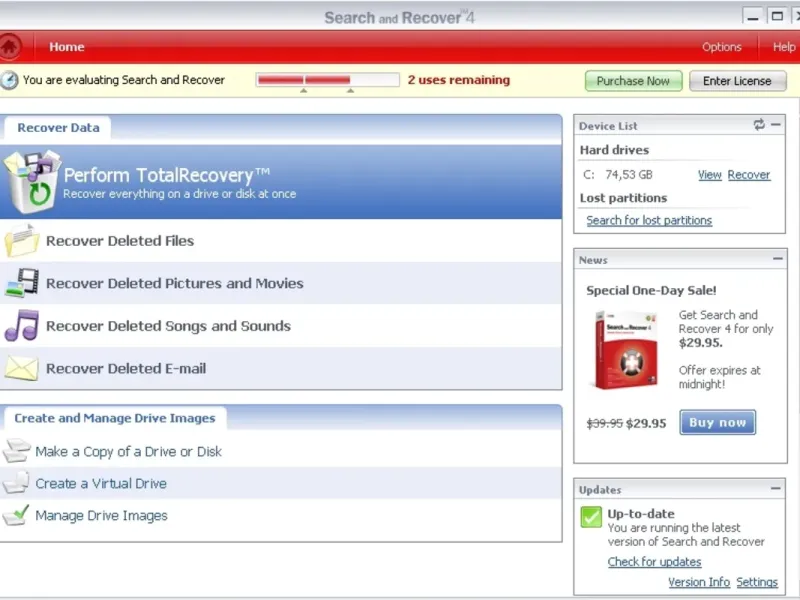The width and height of the screenshot is (800, 600).
Task: Open the Options menu
Action: 721,47
